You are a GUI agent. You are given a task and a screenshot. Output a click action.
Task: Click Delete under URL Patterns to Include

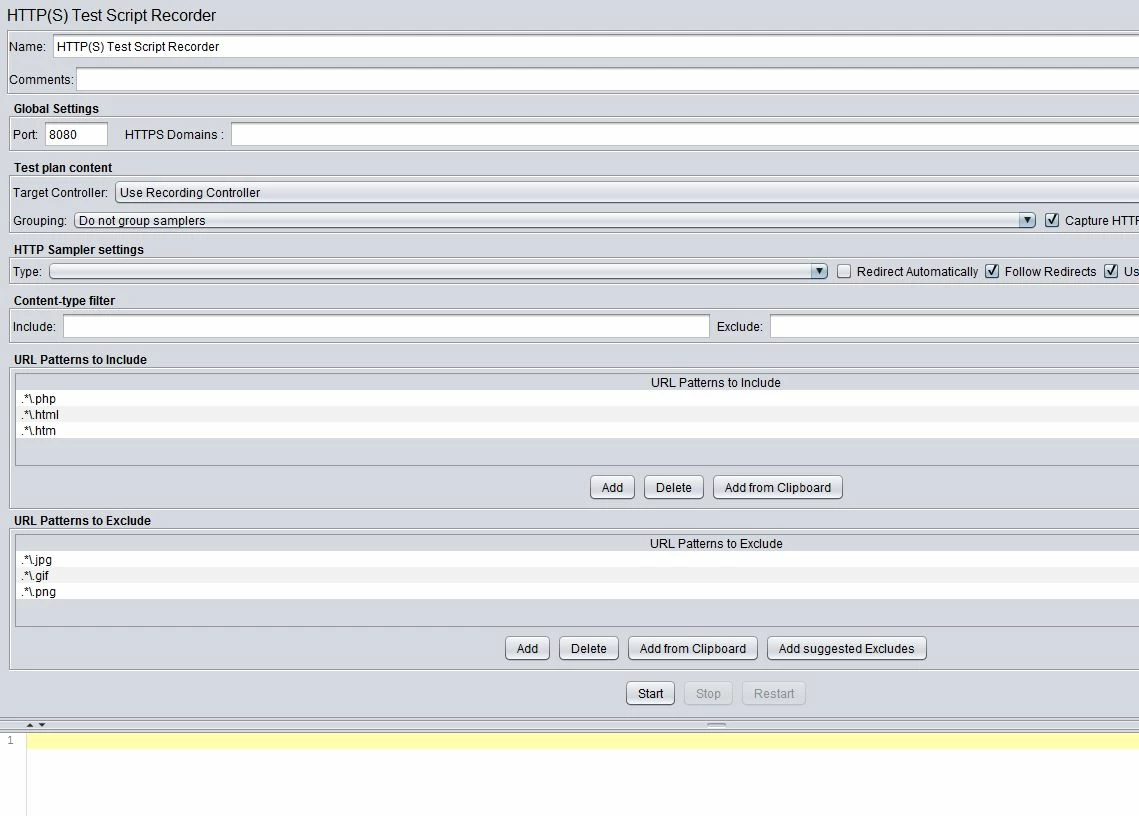673,488
